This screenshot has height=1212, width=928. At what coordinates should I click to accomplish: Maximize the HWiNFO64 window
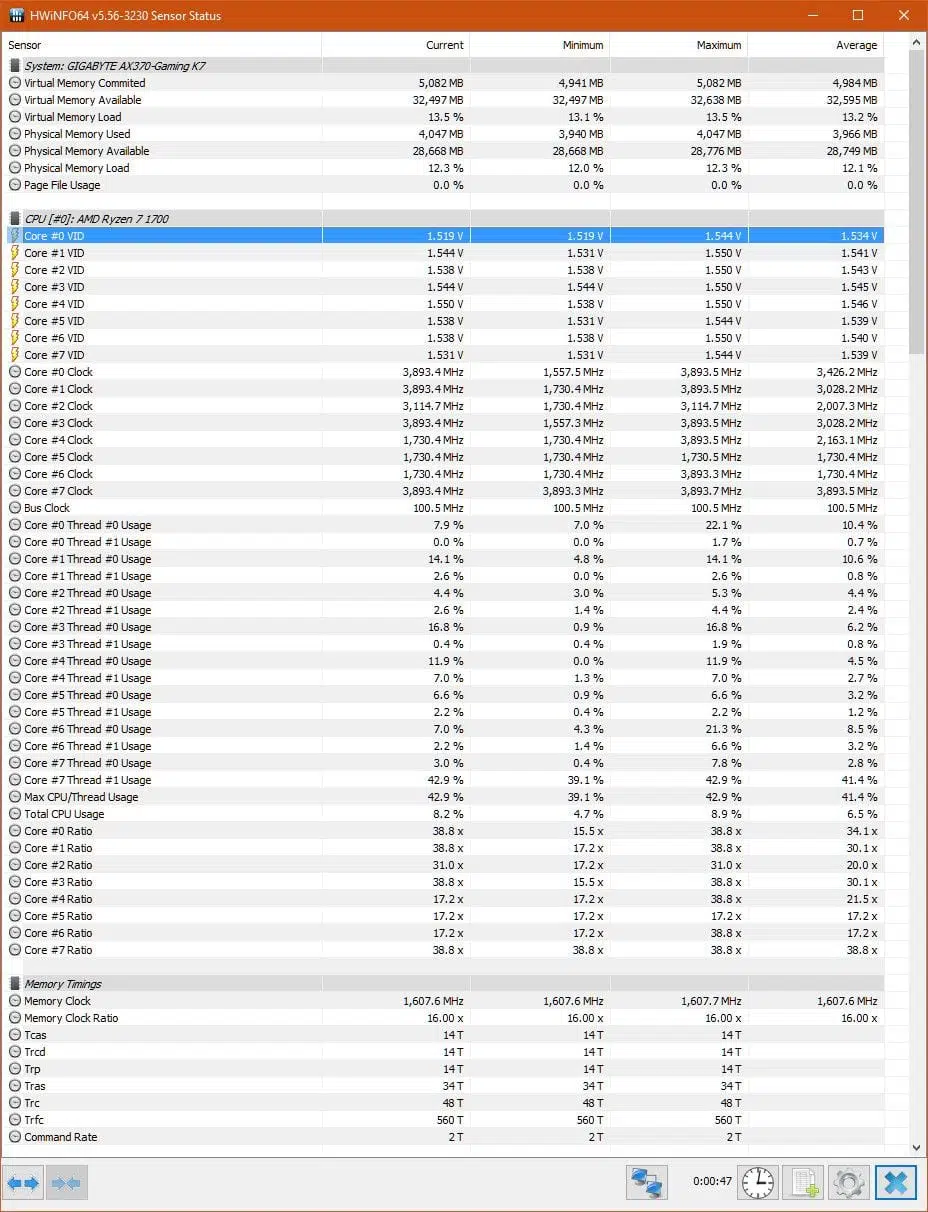tap(858, 15)
